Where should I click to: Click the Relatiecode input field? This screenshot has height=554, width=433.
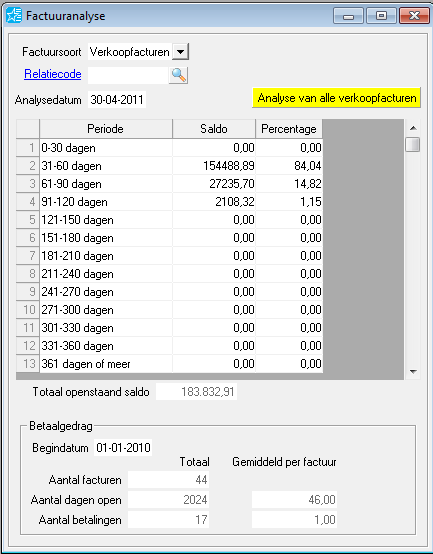128,75
